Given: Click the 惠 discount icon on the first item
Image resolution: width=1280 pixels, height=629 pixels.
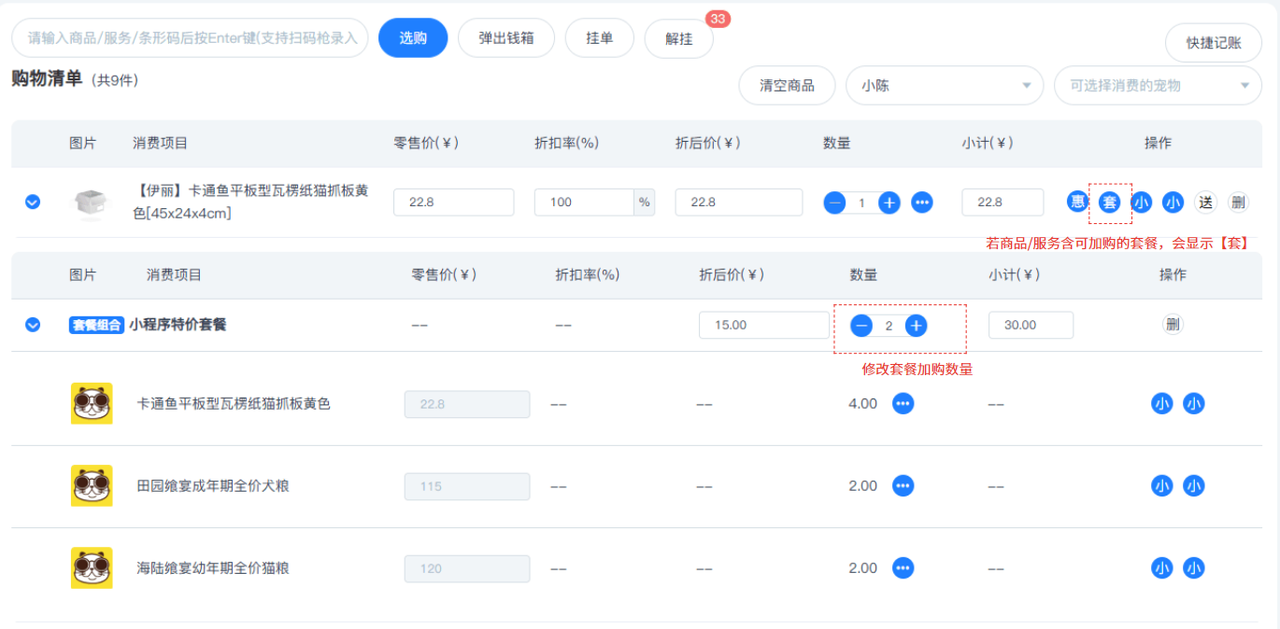Looking at the screenshot, I should 1078,202.
